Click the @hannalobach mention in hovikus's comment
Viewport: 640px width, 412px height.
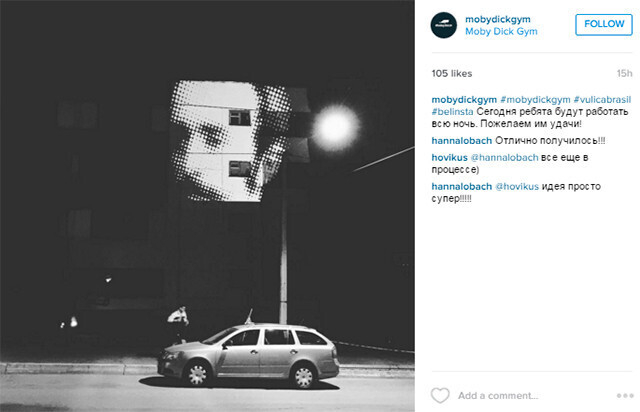(x=504, y=158)
